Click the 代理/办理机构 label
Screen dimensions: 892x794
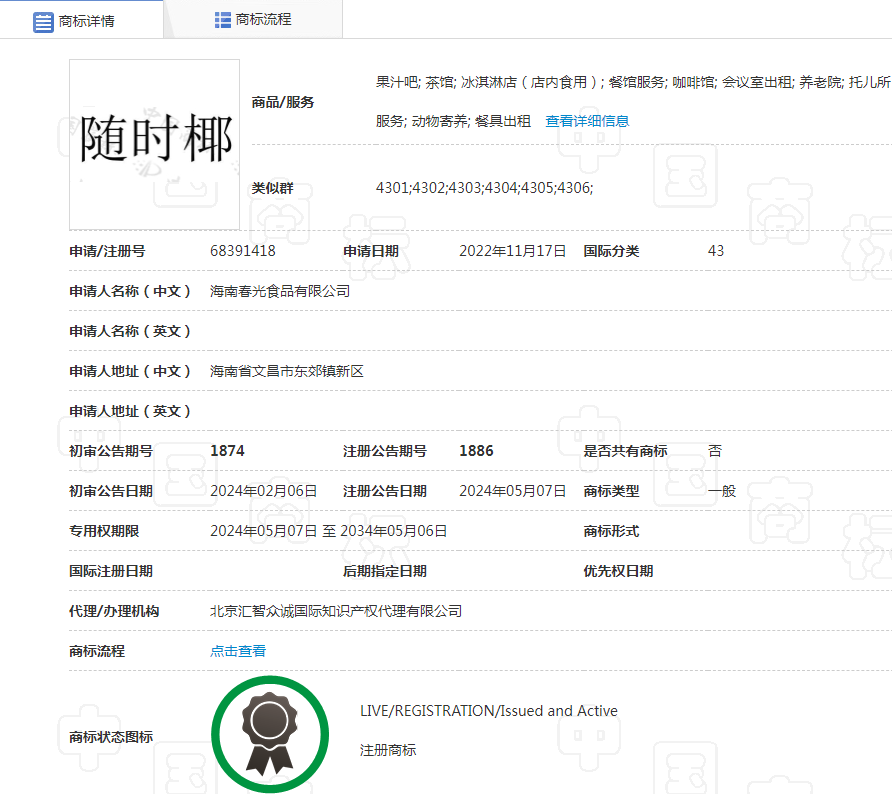click(x=114, y=611)
